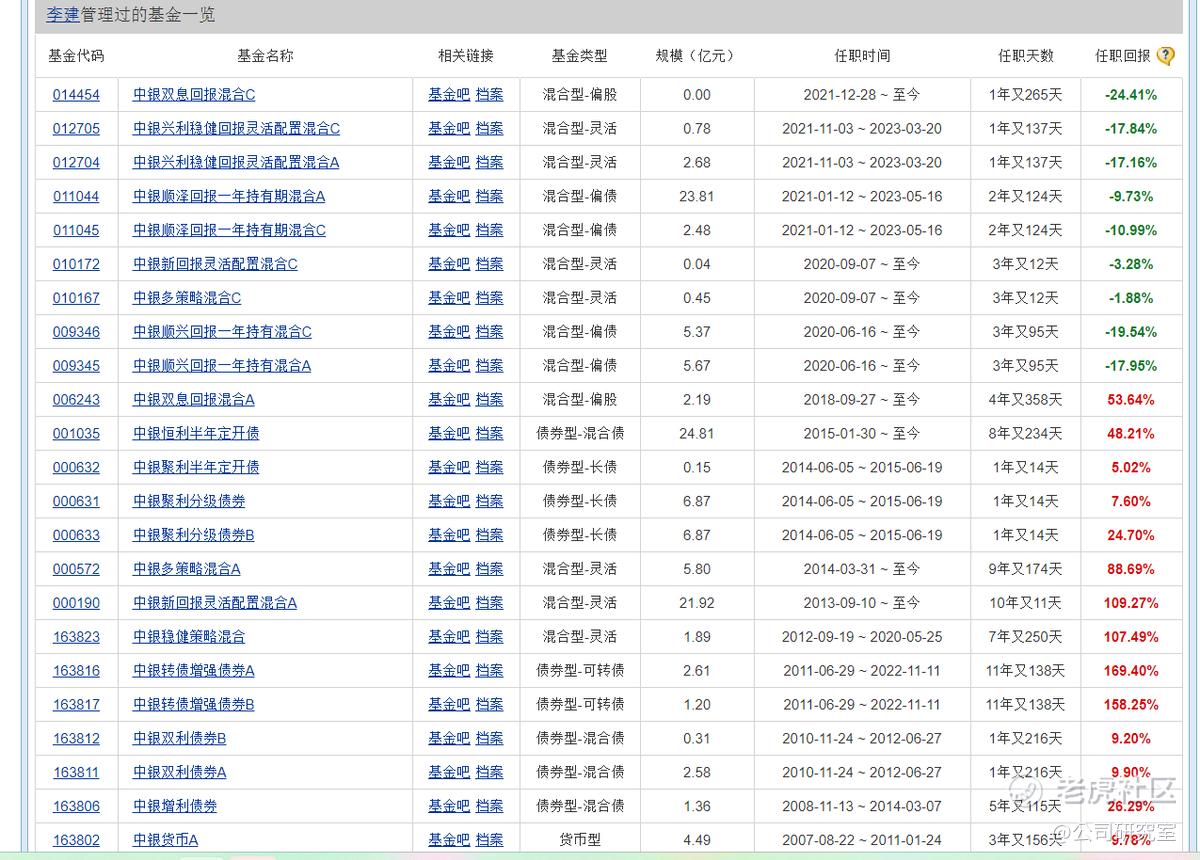Open 档案 for 中银货币A
This screenshot has height=860, width=1200.
click(x=489, y=840)
